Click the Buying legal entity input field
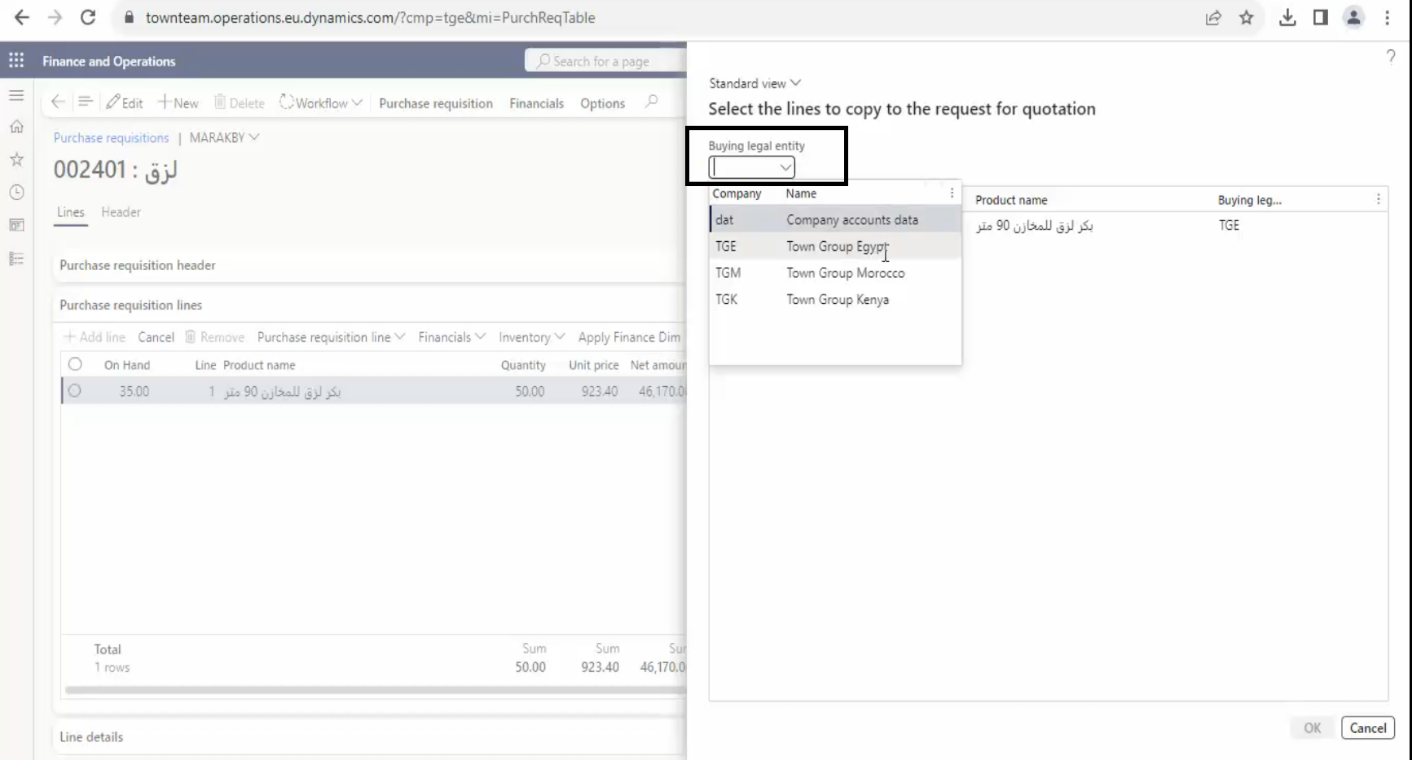Screen dimensions: 1412x760 (743, 168)
